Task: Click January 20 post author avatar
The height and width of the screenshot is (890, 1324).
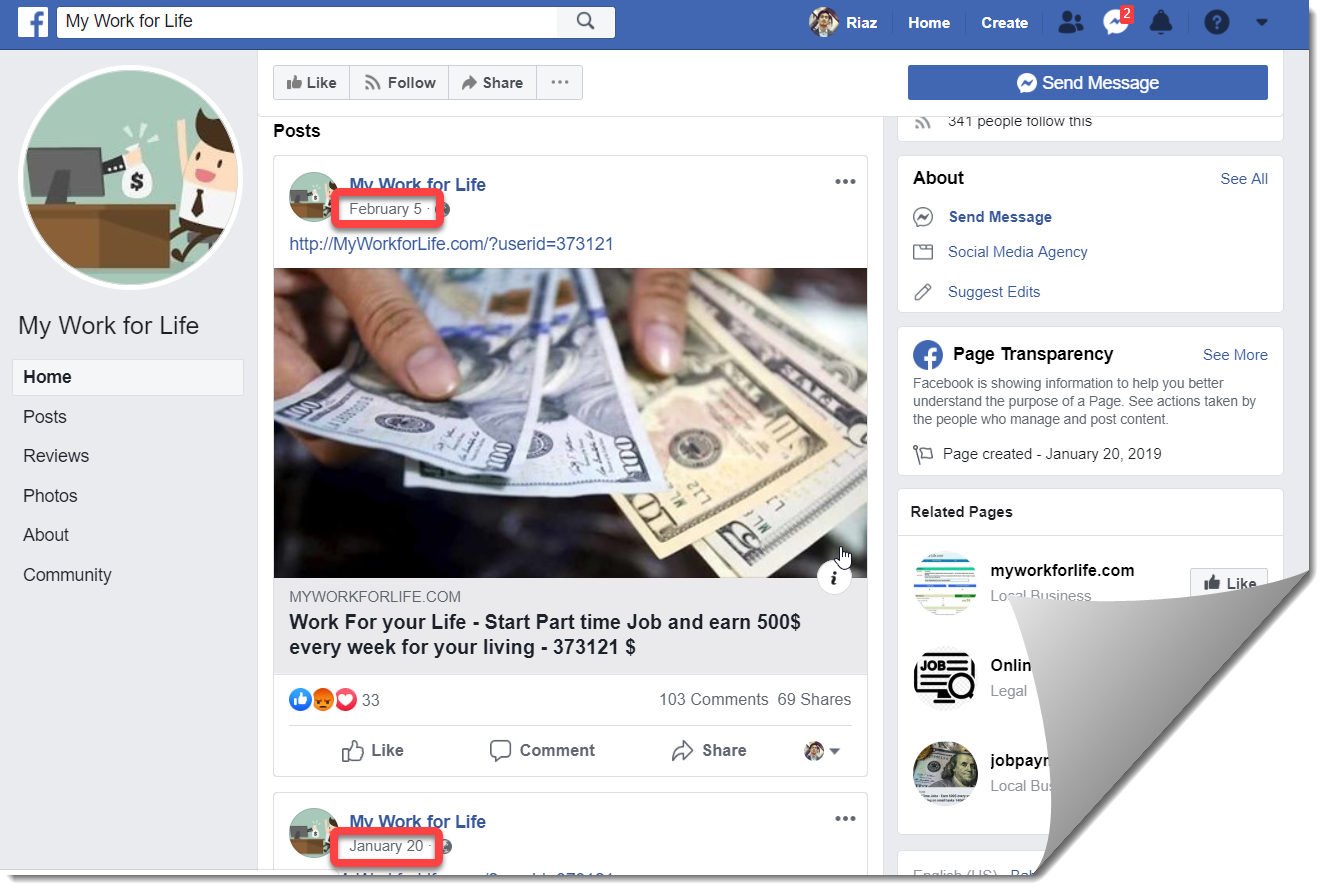Action: (314, 834)
